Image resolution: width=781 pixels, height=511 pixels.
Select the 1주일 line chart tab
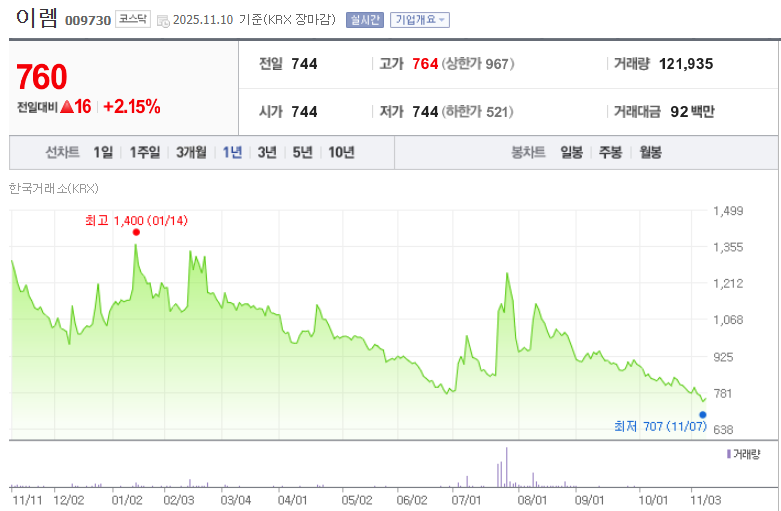145,152
